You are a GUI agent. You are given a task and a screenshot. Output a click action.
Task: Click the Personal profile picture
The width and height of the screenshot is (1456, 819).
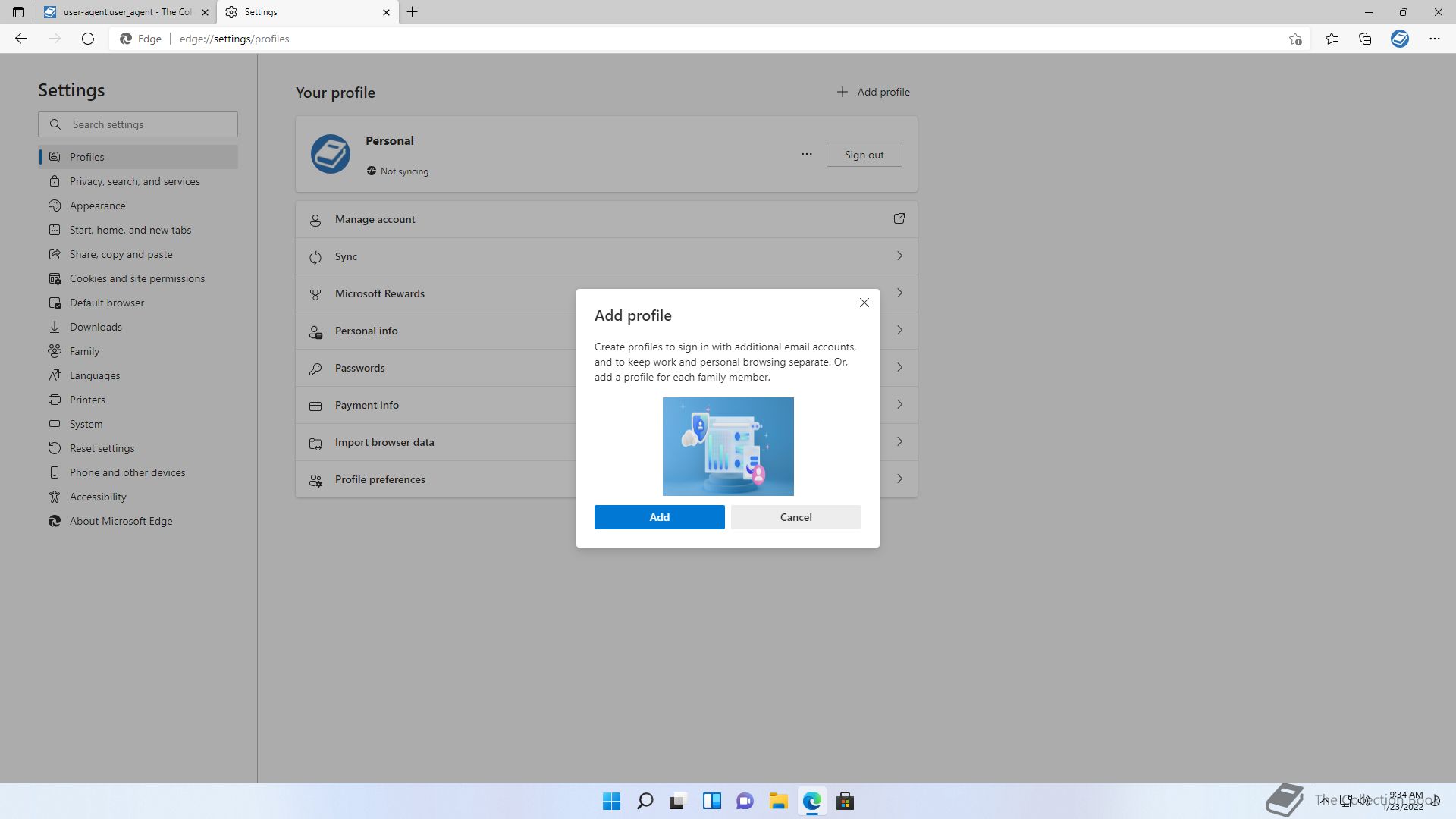tap(331, 154)
